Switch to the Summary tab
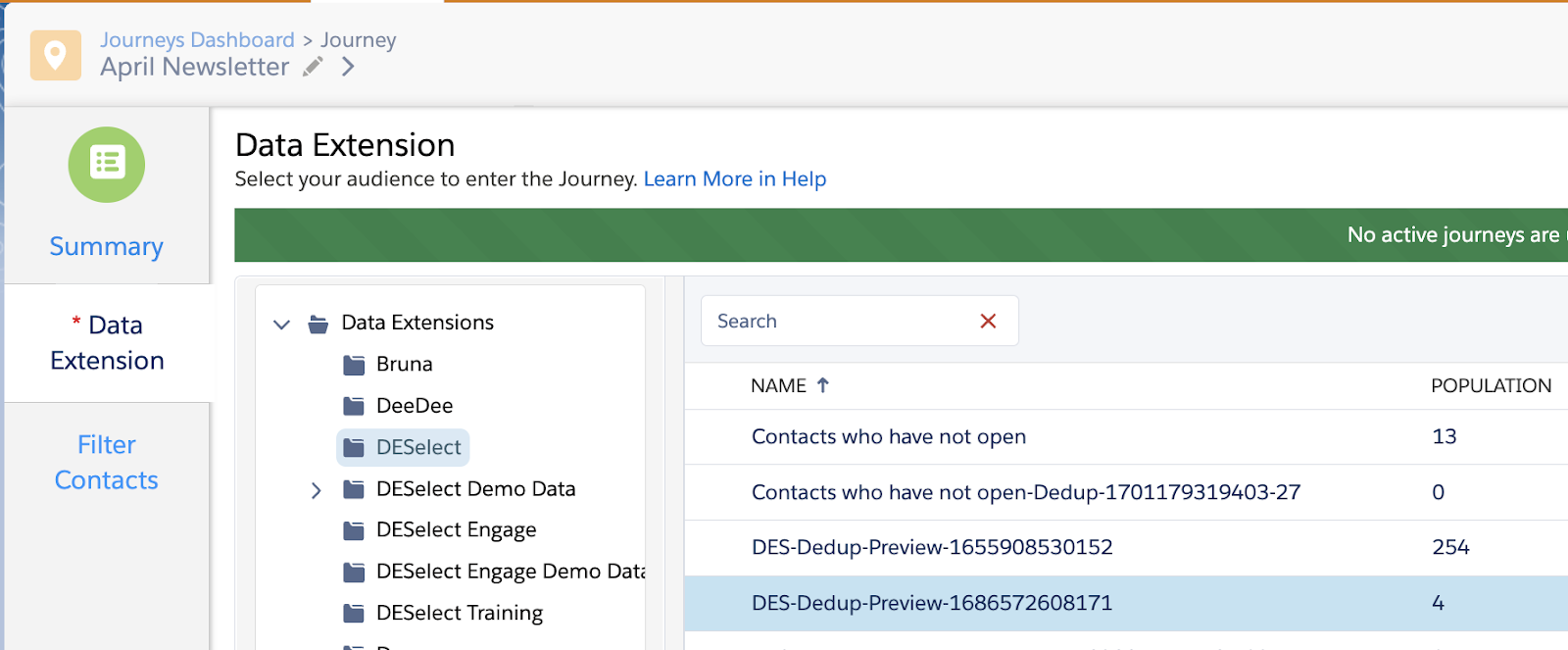Screen dimensions: 1568x650 (107, 246)
